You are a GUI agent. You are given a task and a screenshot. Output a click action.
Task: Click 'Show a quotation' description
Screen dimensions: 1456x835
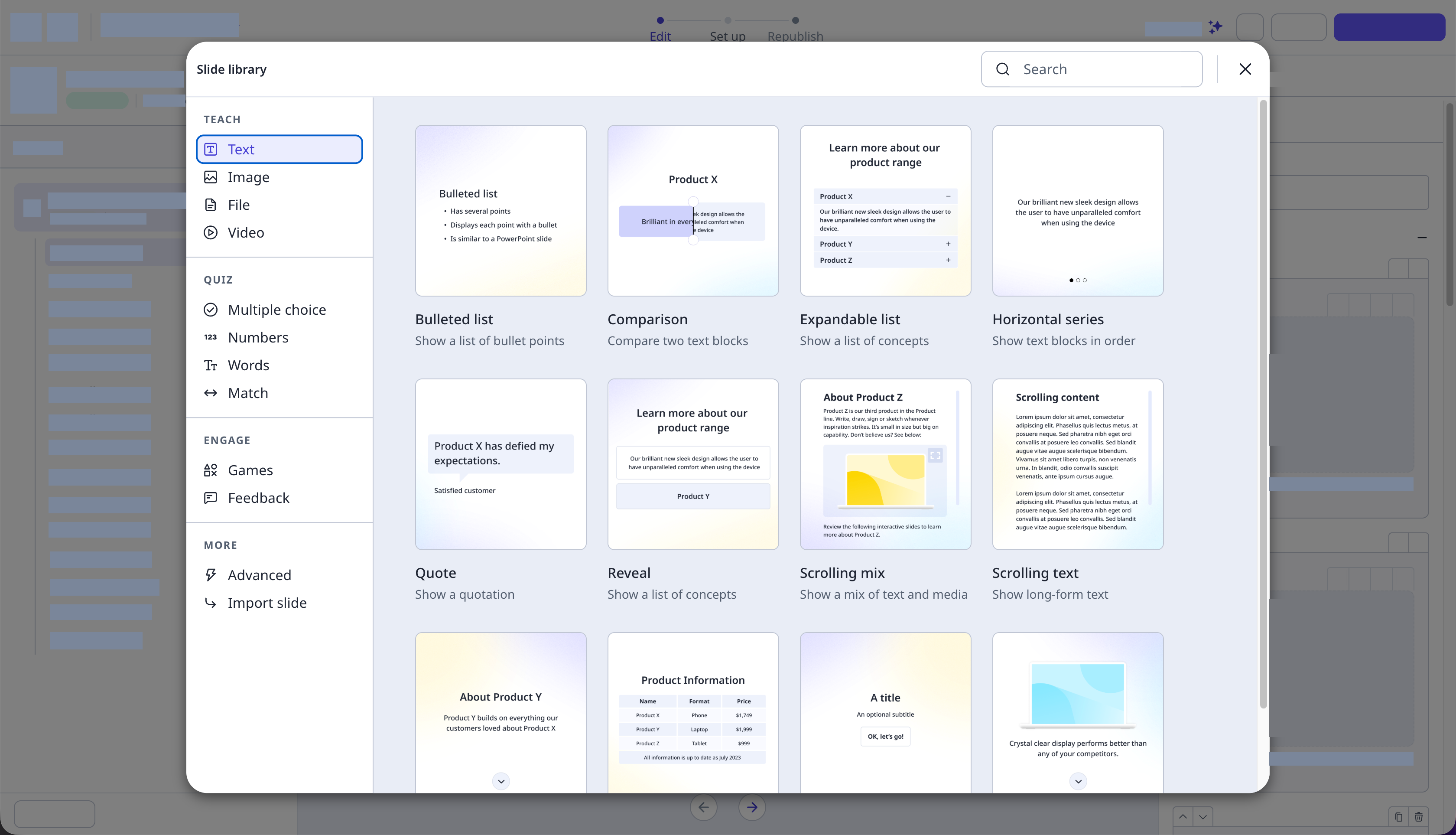(x=464, y=594)
